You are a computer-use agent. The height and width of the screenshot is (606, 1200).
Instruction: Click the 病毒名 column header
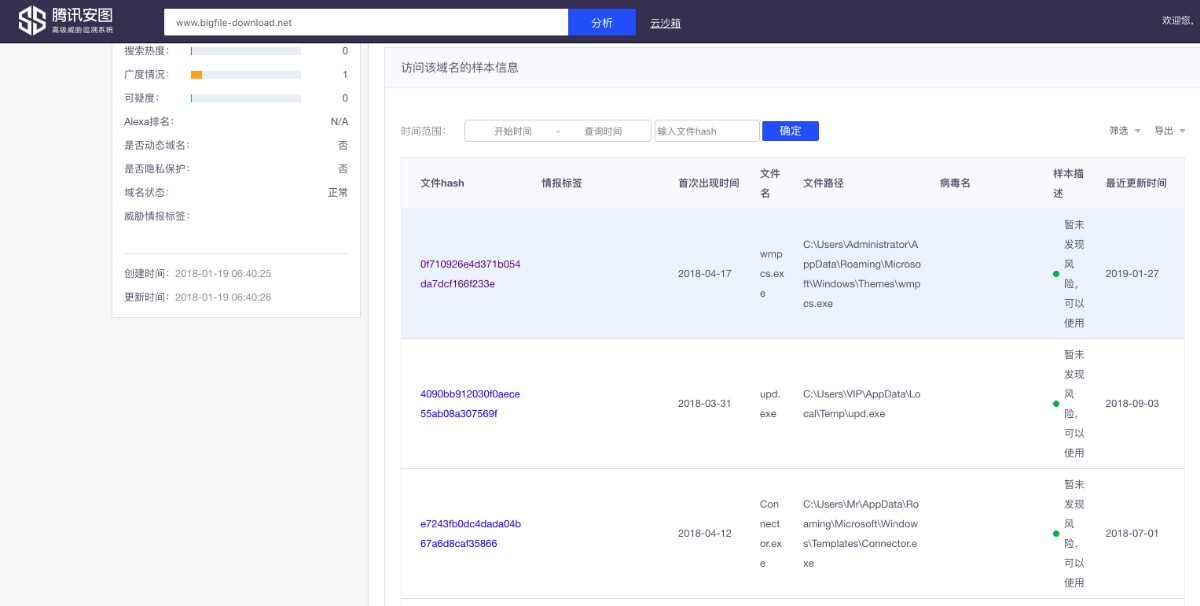tap(955, 183)
